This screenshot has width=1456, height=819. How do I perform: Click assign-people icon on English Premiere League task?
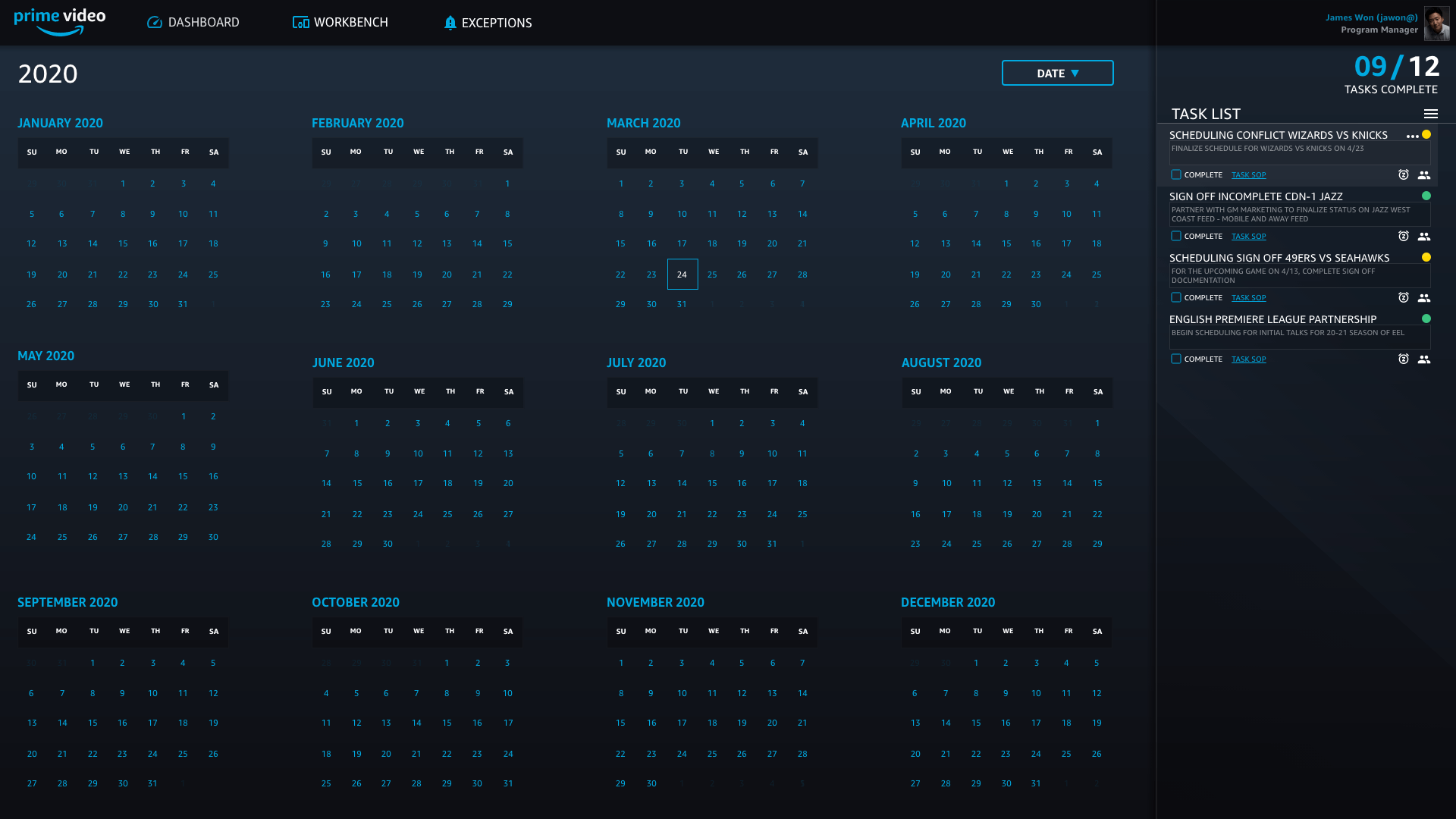point(1424,359)
